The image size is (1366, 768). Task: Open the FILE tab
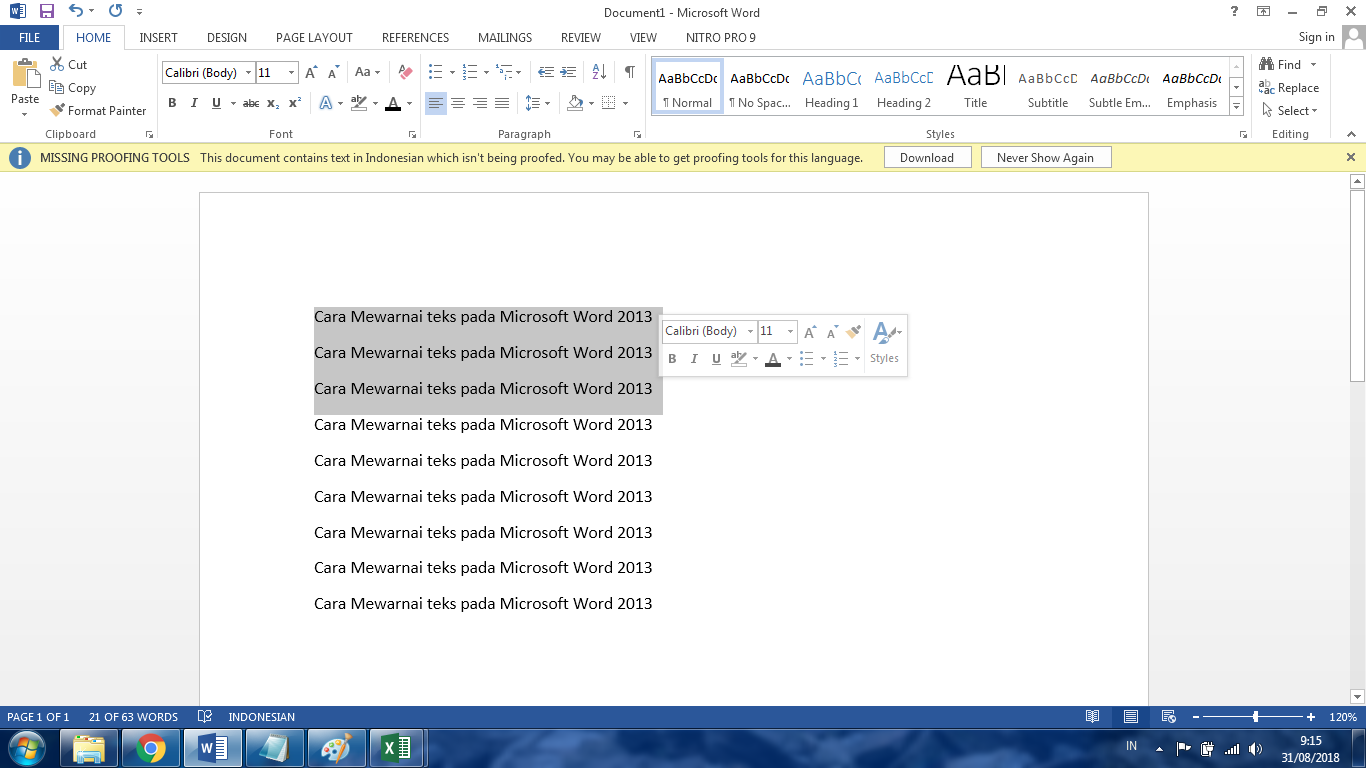[x=30, y=38]
